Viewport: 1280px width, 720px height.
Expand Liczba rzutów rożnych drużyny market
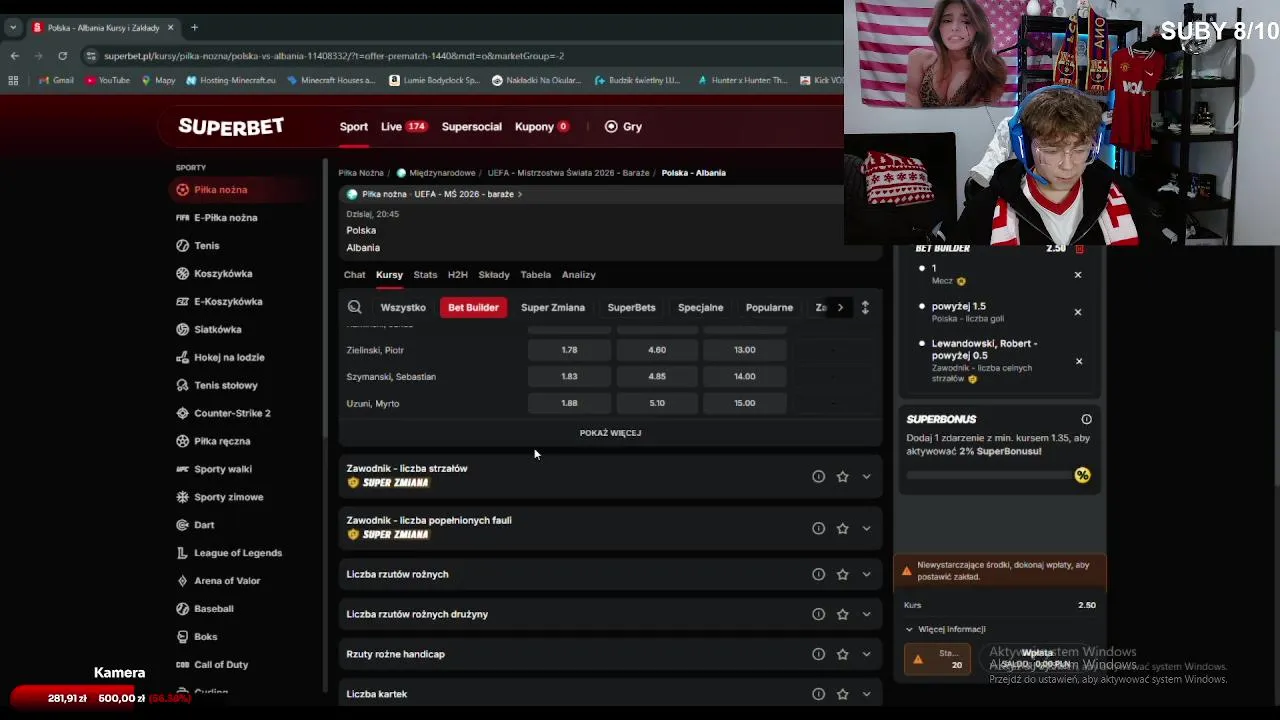coord(866,614)
